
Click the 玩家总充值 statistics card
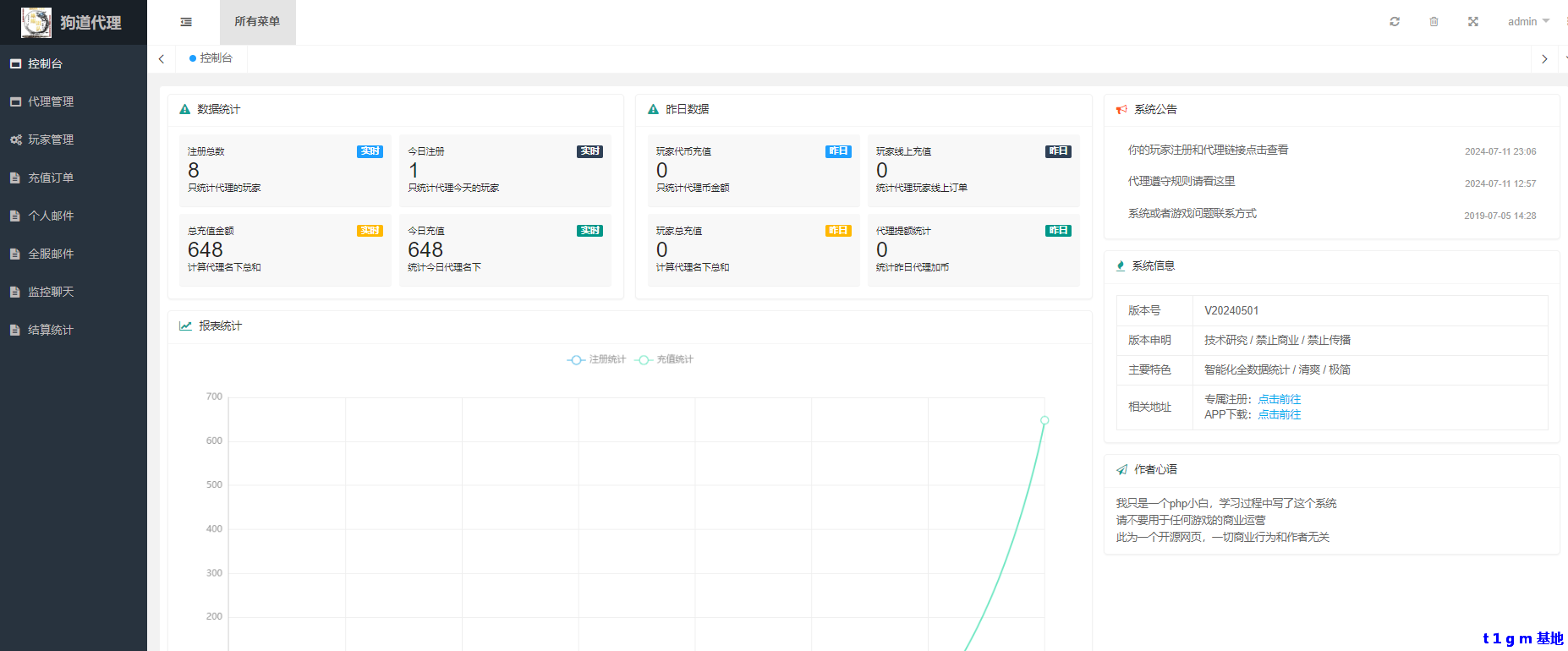tap(754, 250)
